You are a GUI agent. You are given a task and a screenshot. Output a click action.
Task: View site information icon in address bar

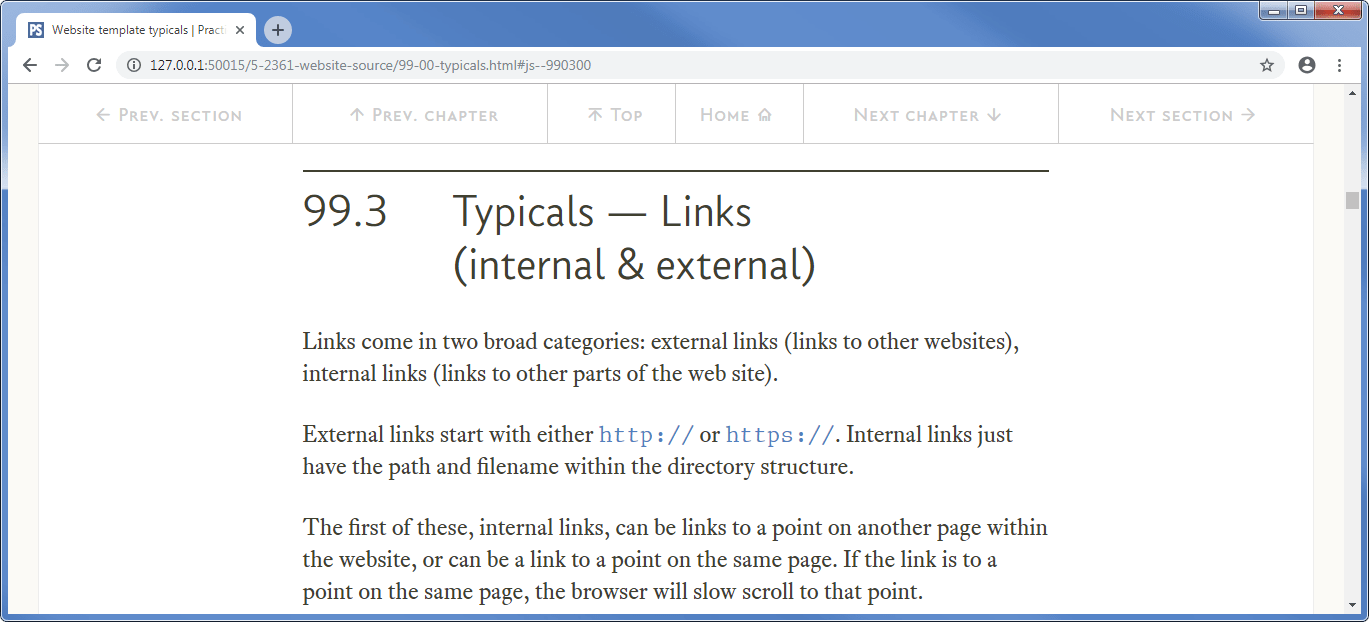(x=134, y=65)
